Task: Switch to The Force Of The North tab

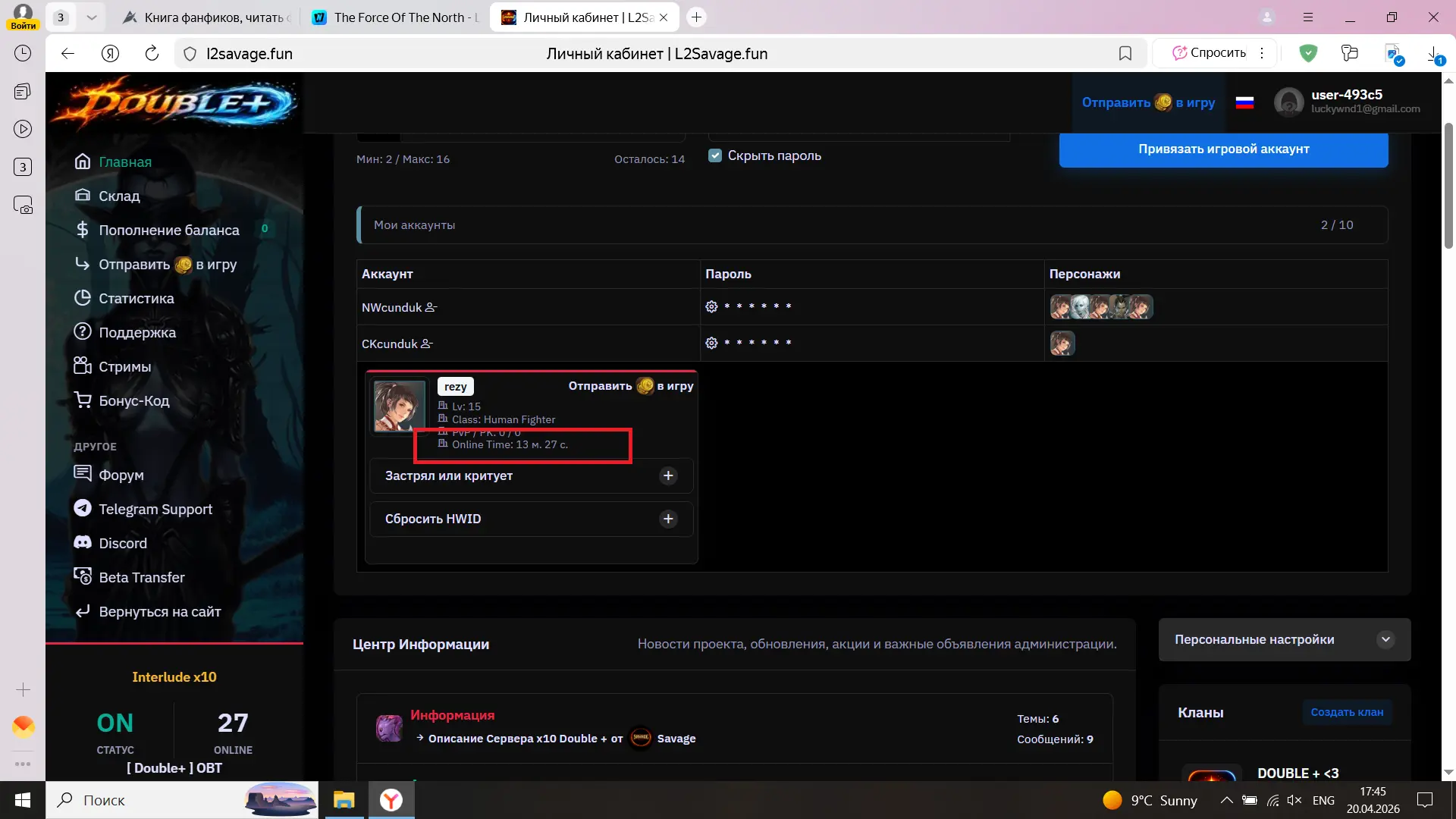Action: tap(397, 17)
